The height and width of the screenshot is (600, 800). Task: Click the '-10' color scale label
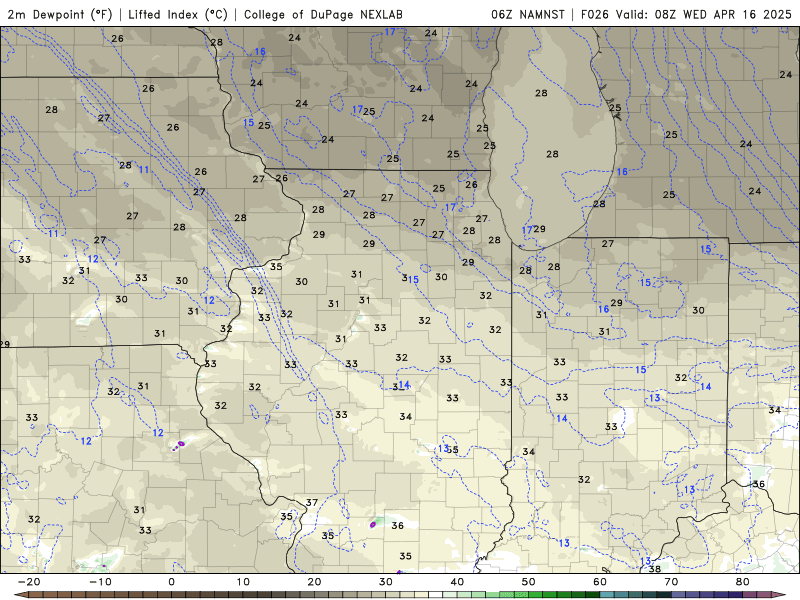pos(100,582)
